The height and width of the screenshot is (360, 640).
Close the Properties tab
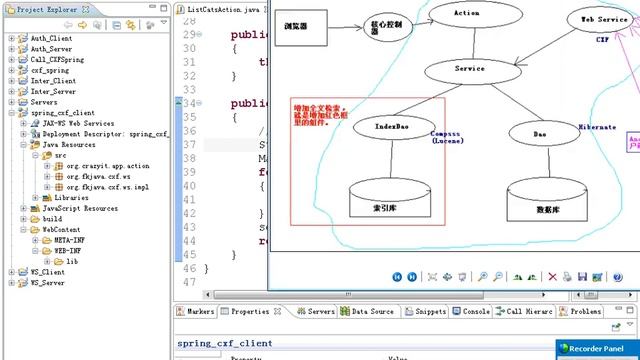click(278, 311)
